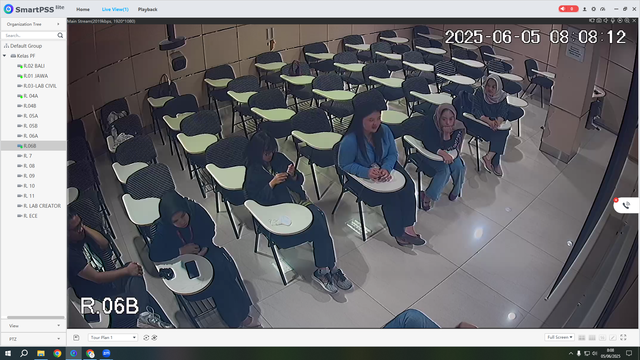Open File Explorer from taskbar
The width and height of the screenshot is (640, 360).
[x=41, y=353]
